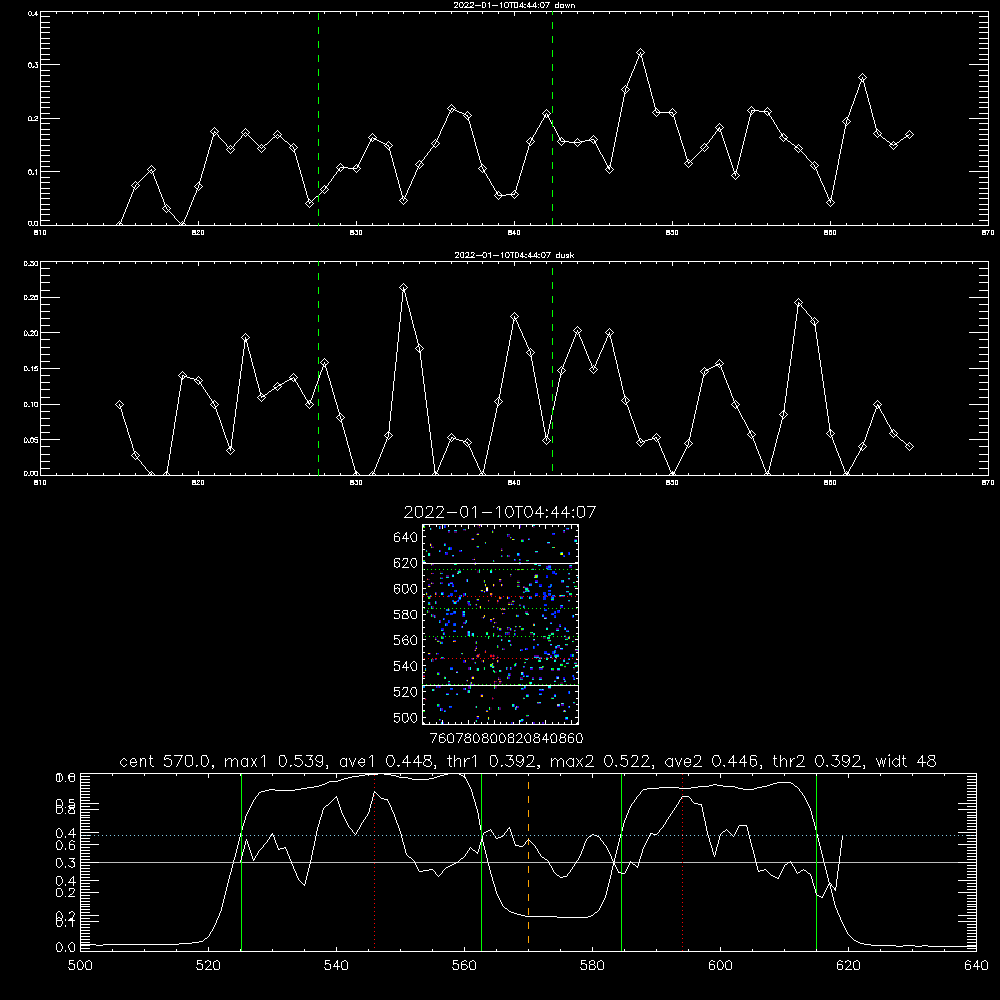Click the green vertical line near 615

(816, 862)
